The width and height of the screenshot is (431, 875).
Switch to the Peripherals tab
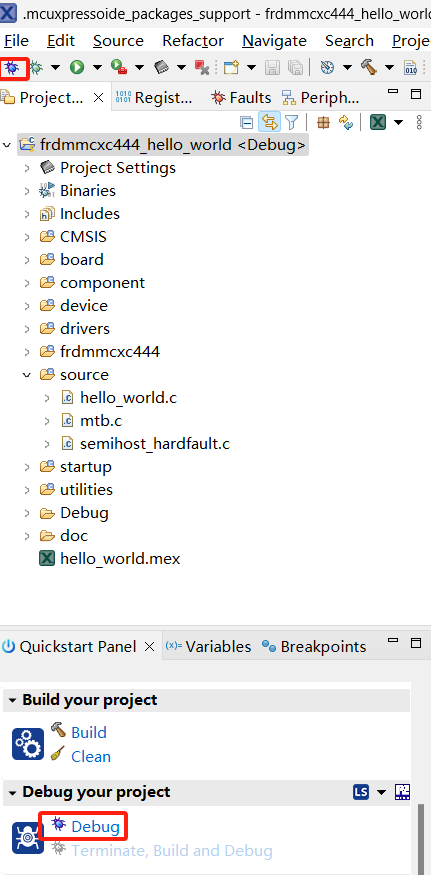click(x=320, y=98)
